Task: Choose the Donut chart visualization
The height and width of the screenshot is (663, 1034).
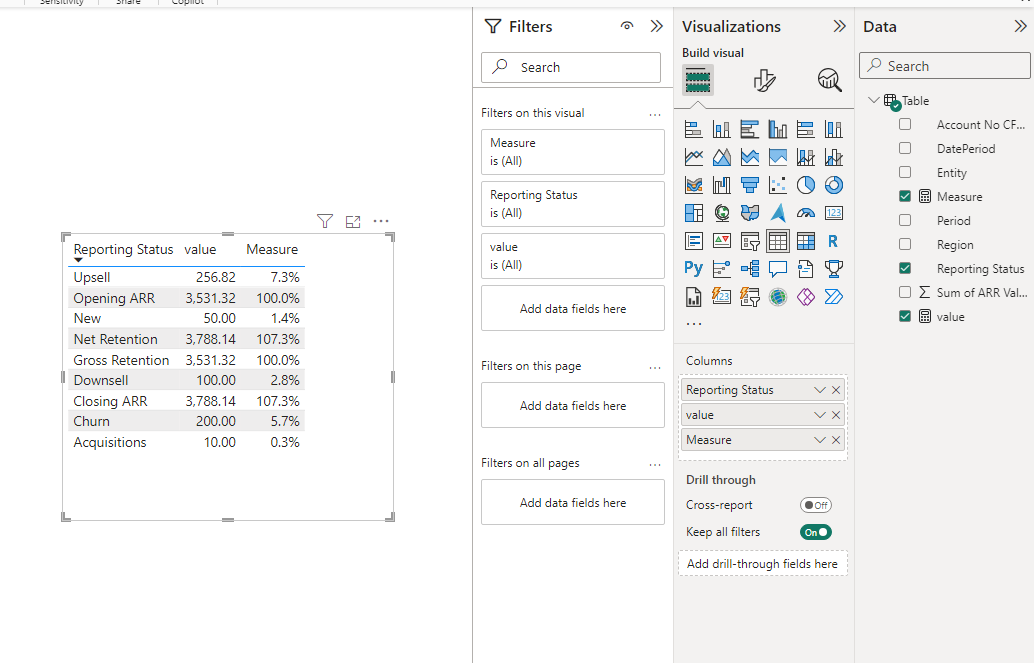Action: point(834,185)
